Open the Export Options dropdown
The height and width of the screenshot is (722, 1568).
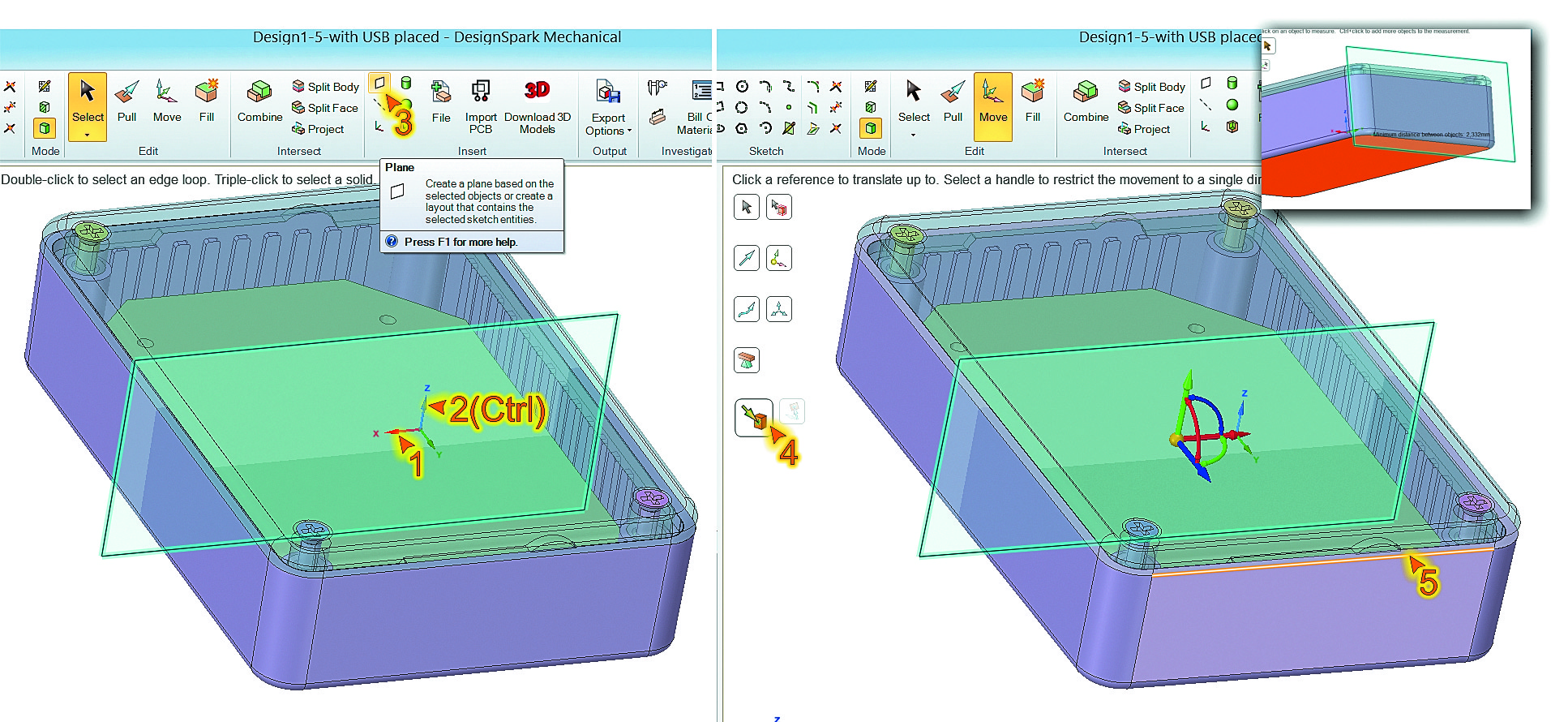(629, 131)
